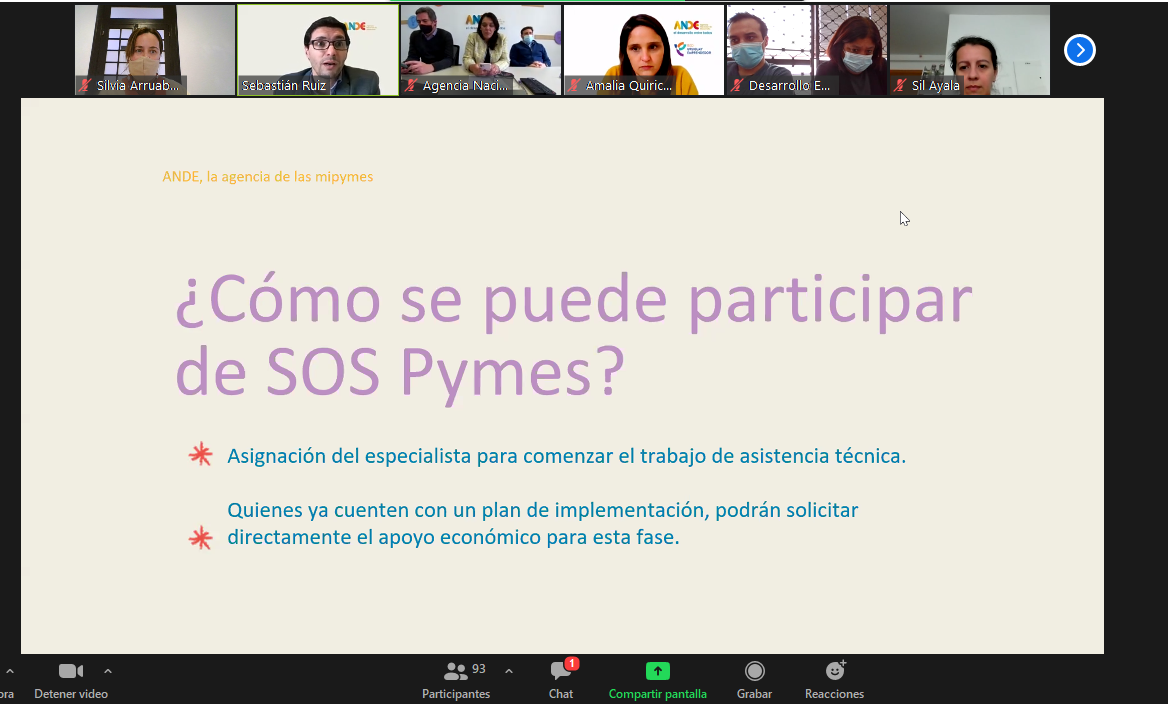Show next page of participant thumbnails
This screenshot has height=704, width=1168.
(x=1079, y=50)
